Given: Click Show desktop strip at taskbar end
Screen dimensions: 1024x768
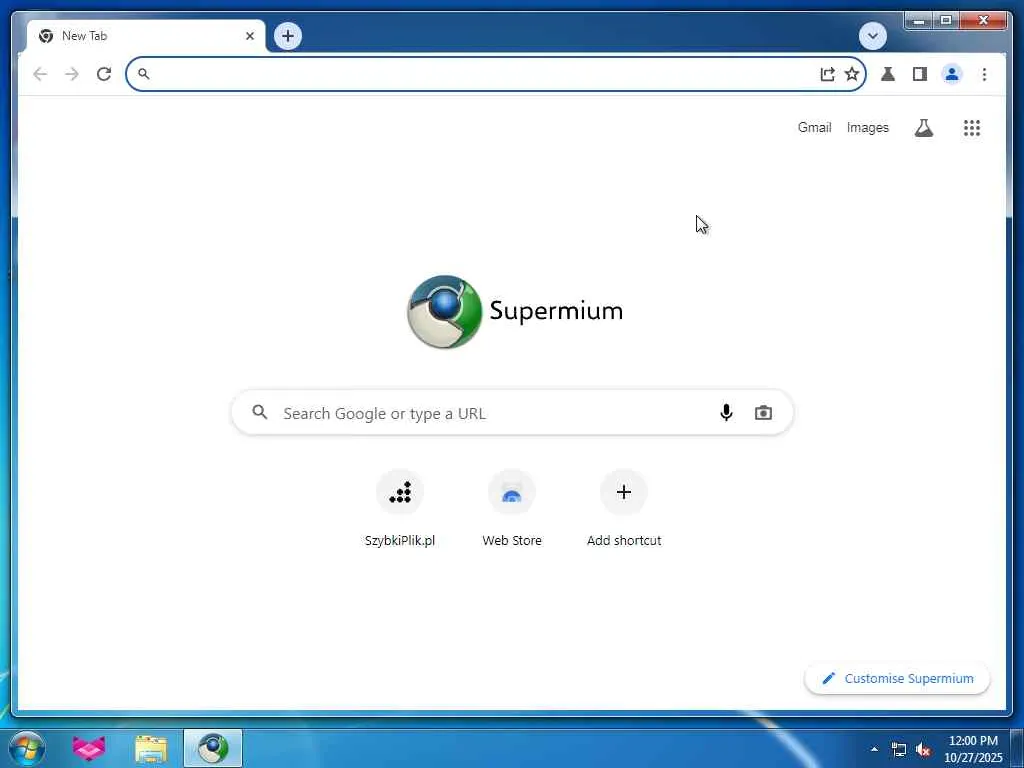Looking at the screenshot, I should [x=1017, y=749].
